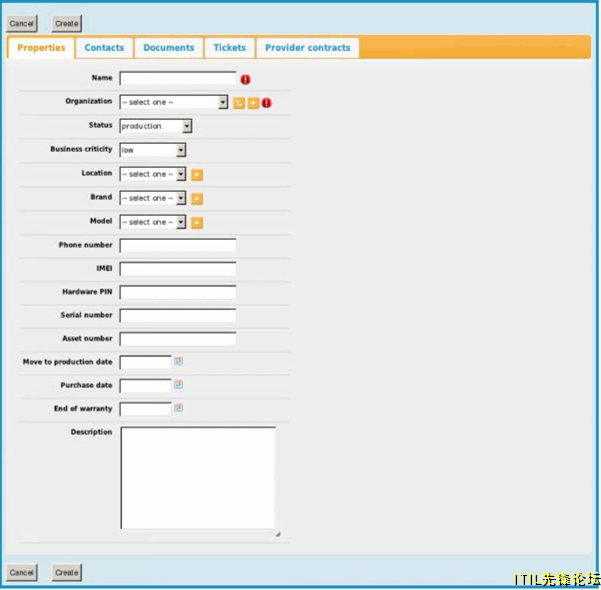The width and height of the screenshot is (601, 590).
Task: Switch to the Documents tab
Action: tap(169, 48)
